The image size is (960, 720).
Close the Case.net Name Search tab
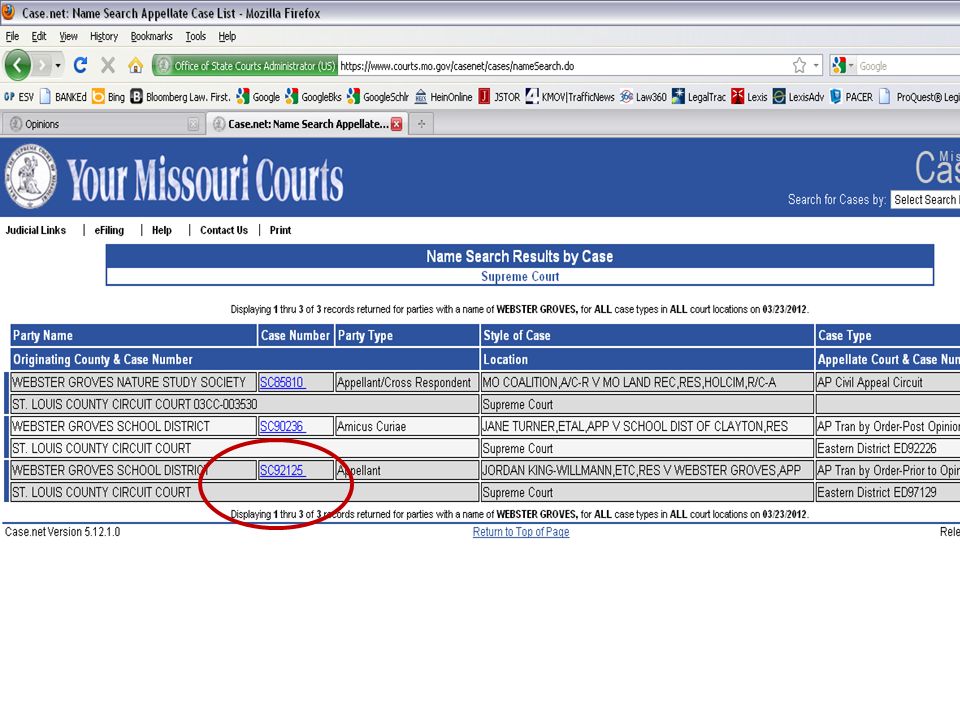[x=397, y=124]
